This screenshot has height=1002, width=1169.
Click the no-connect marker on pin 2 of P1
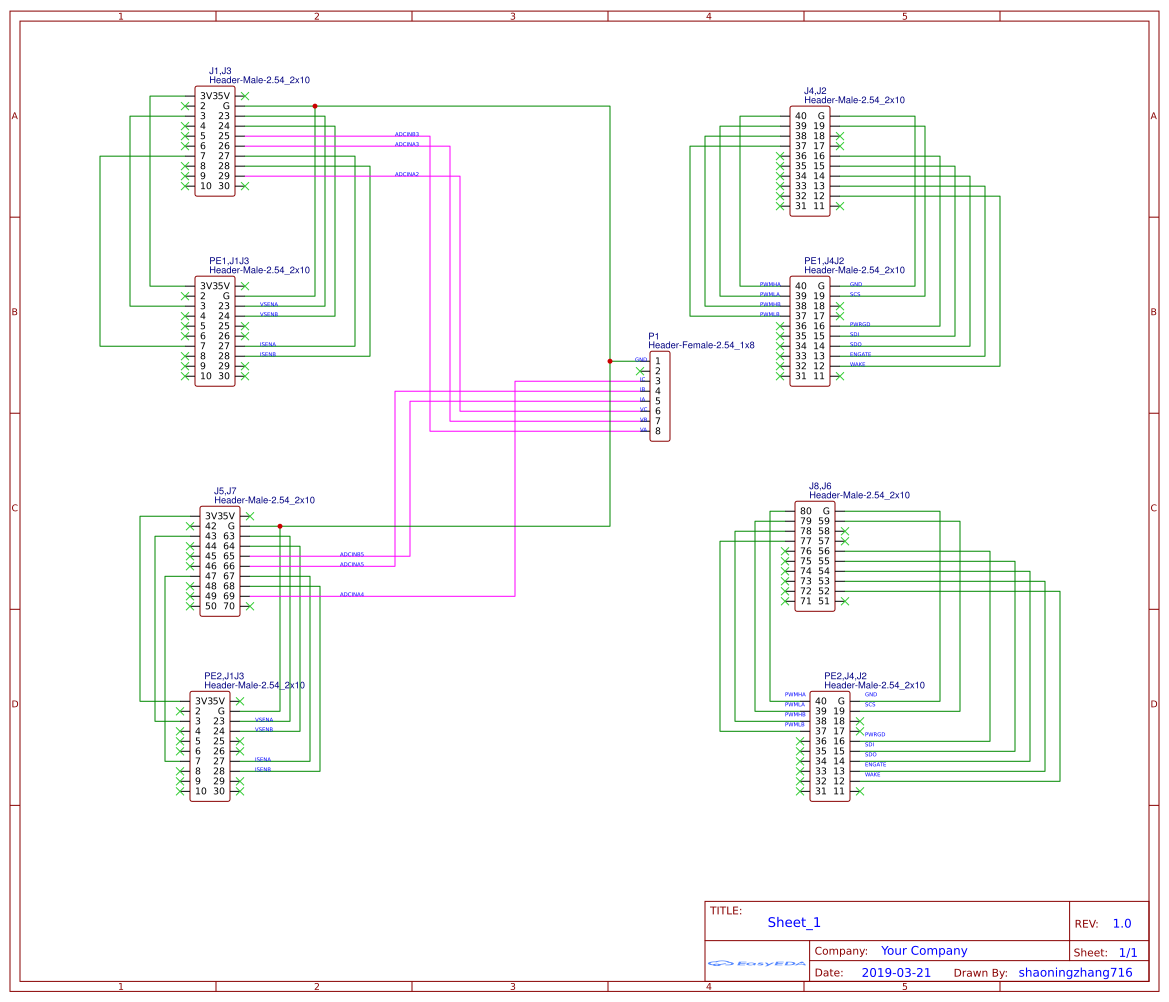point(640,371)
